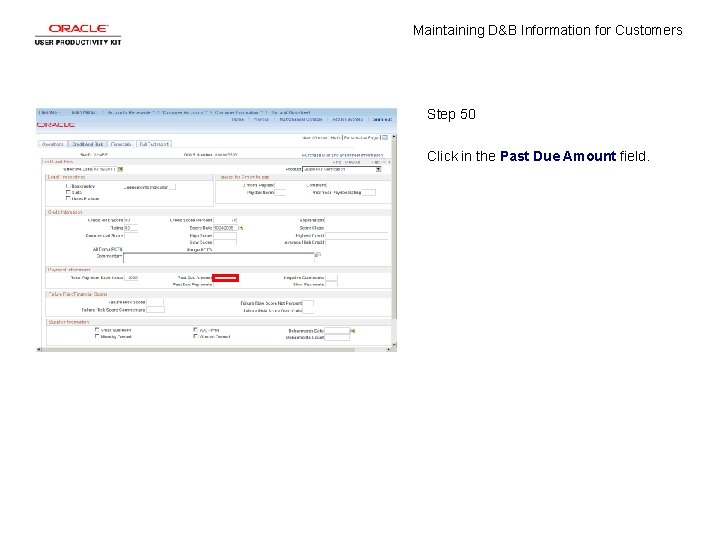Open the Main Menu navigation item

tap(84, 112)
